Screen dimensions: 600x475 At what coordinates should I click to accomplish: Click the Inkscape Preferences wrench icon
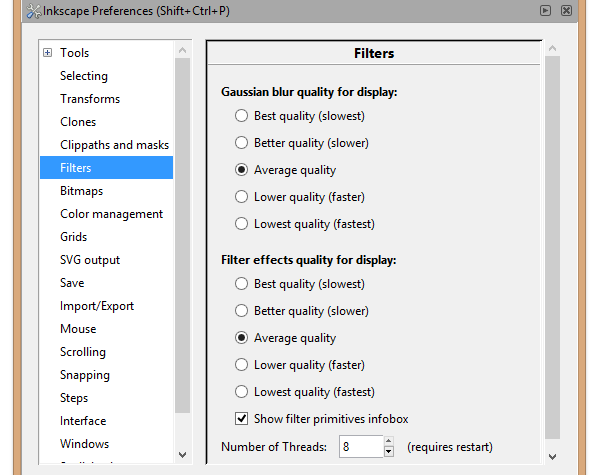click(x=34, y=11)
